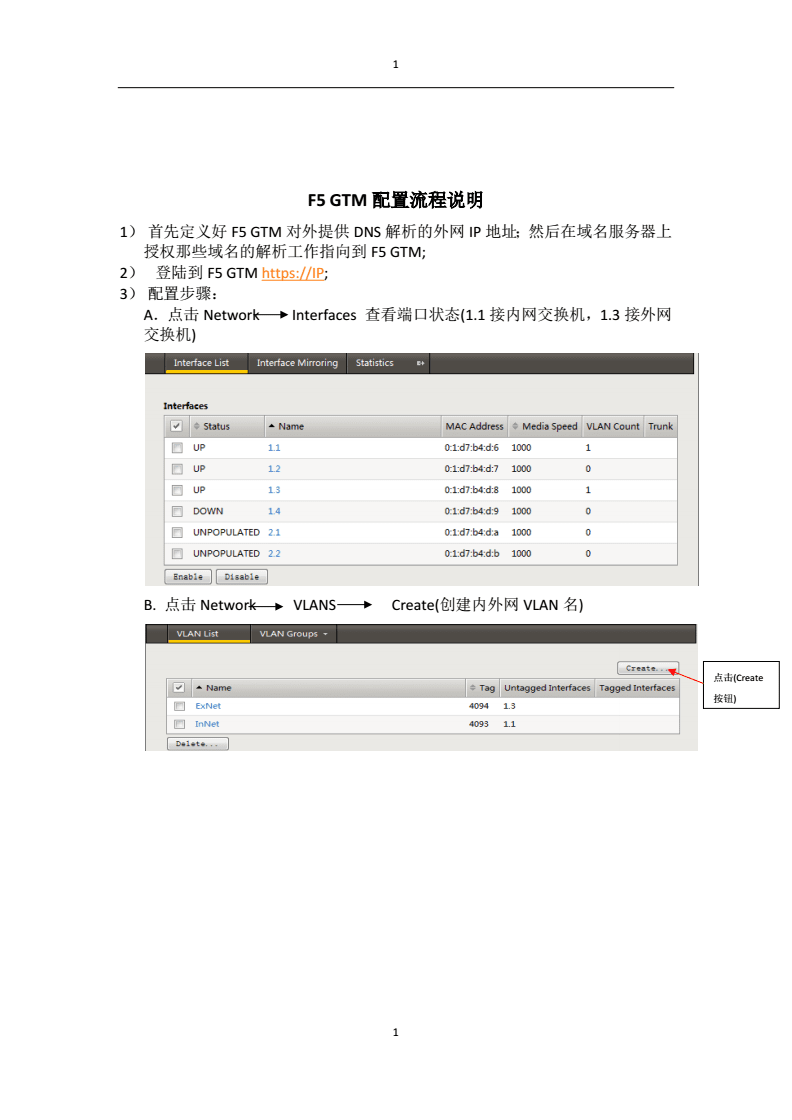Click the MAC Address column header

474,426
